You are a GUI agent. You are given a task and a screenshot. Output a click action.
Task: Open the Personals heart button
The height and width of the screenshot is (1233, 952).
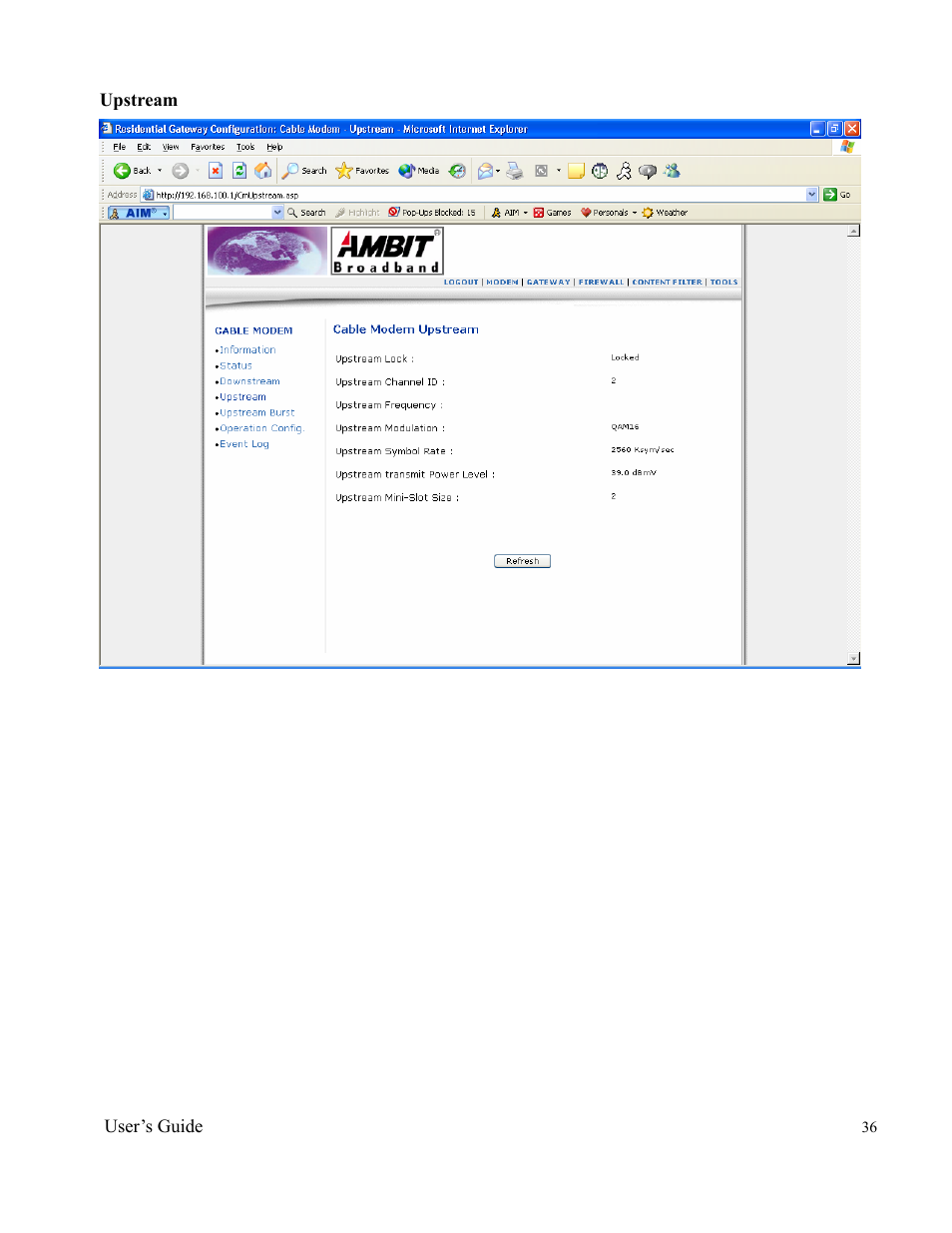tap(605, 213)
